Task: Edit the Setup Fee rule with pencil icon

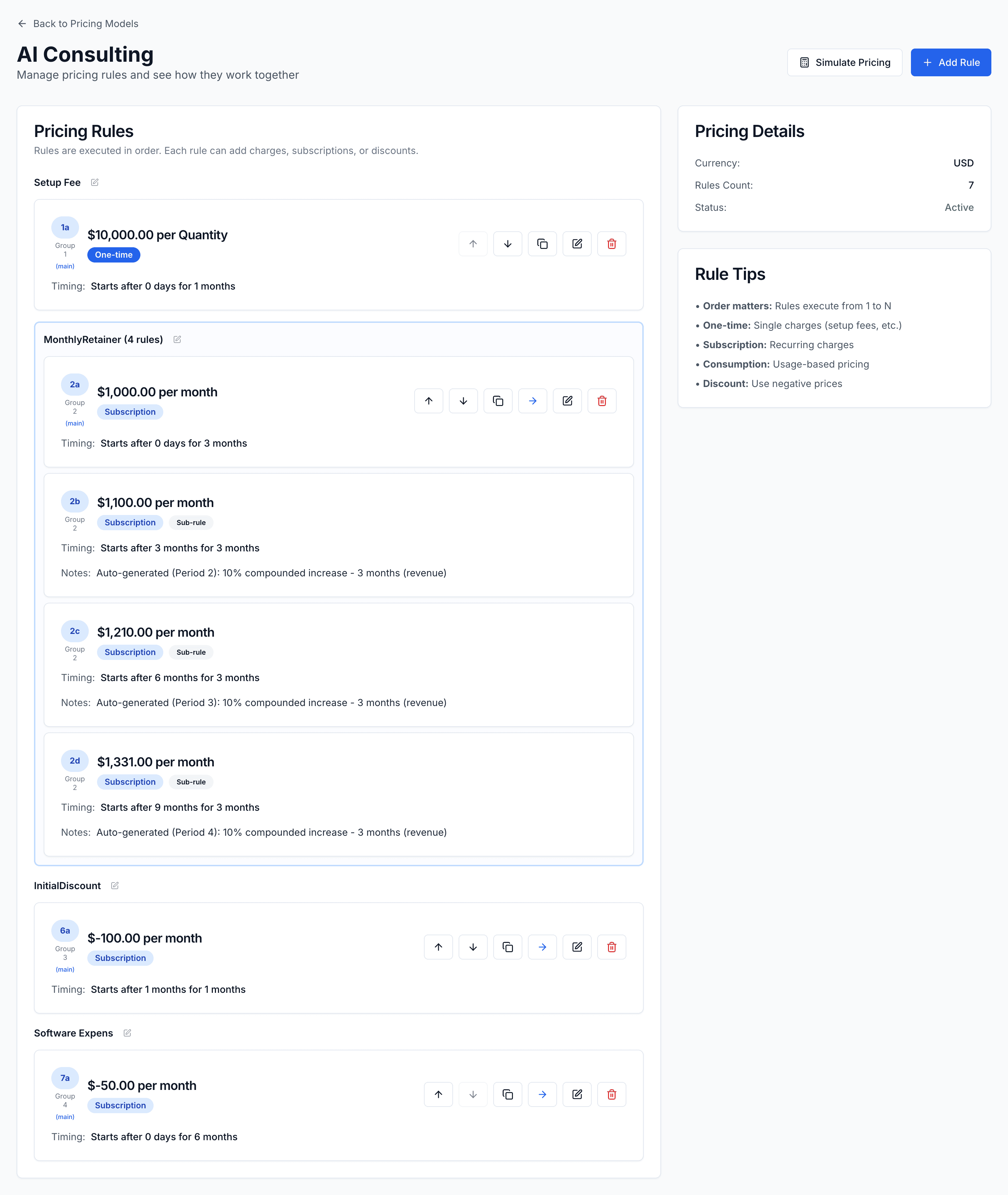Action: pyautogui.click(x=577, y=243)
